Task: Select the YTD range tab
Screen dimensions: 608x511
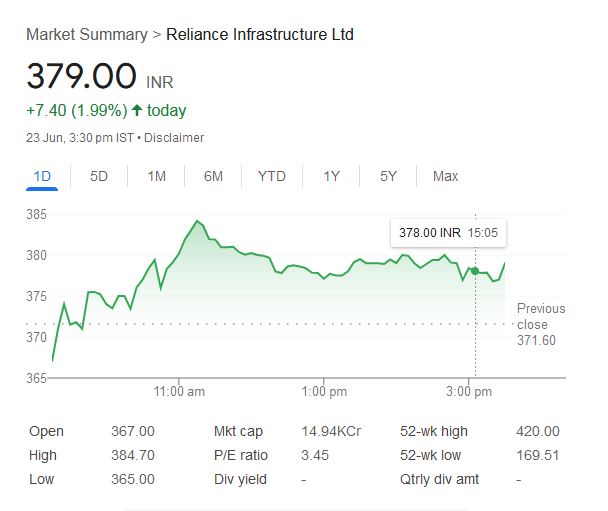Action: (271, 176)
